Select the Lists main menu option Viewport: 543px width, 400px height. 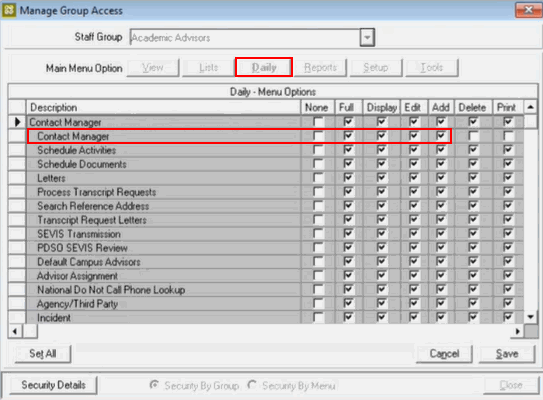click(208, 68)
